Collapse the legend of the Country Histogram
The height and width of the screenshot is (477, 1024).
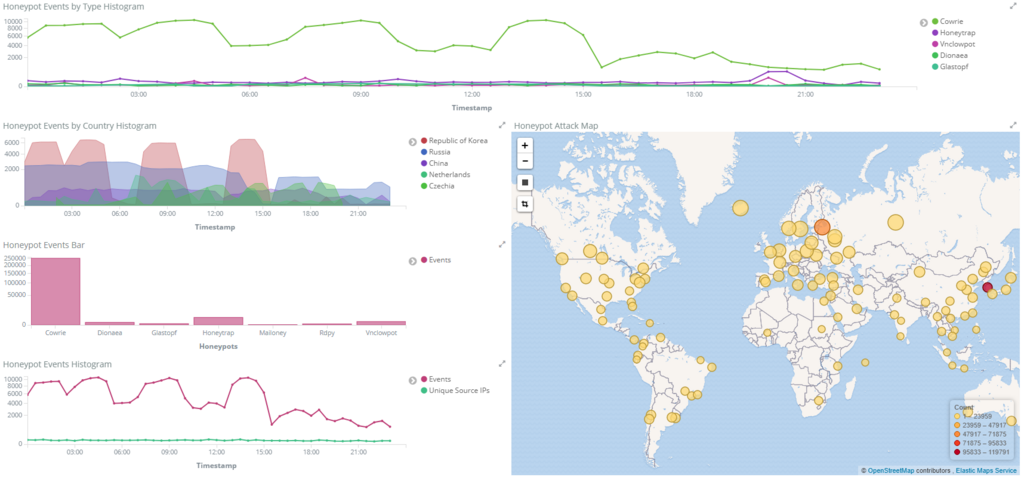413,141
